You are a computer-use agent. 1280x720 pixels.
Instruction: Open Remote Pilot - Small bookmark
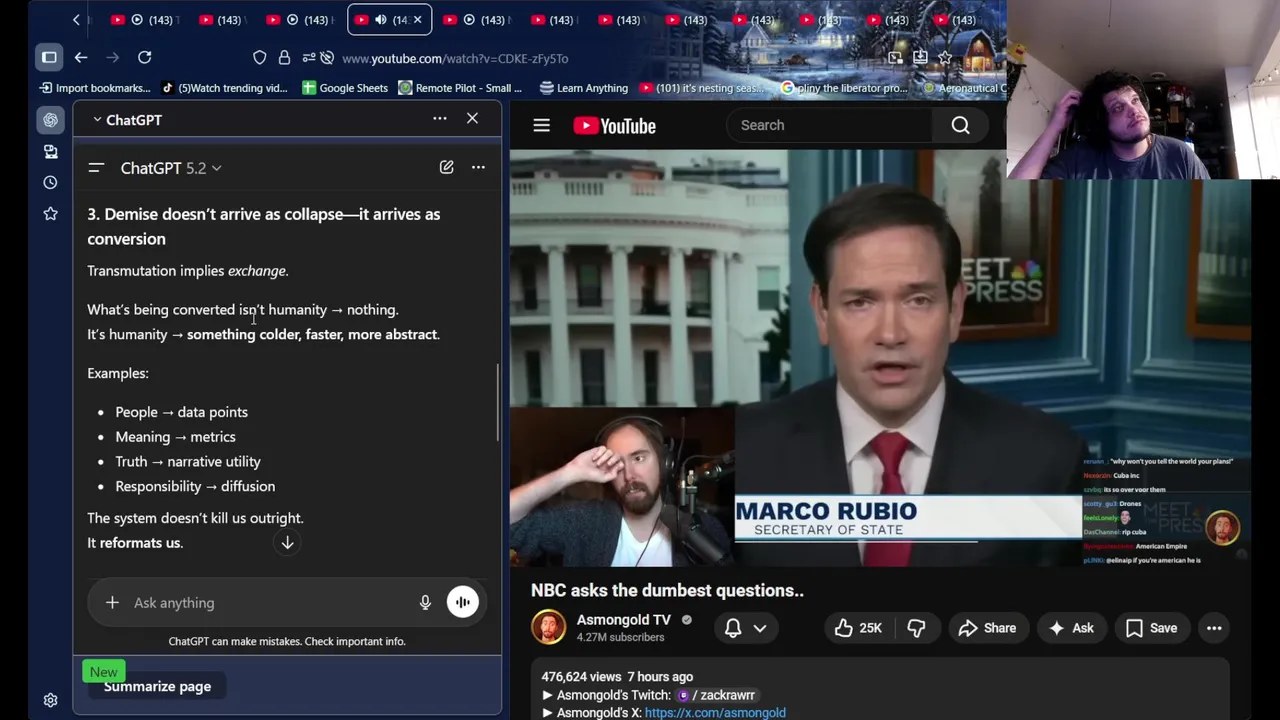pyautogui.click(x=460, y=88)
